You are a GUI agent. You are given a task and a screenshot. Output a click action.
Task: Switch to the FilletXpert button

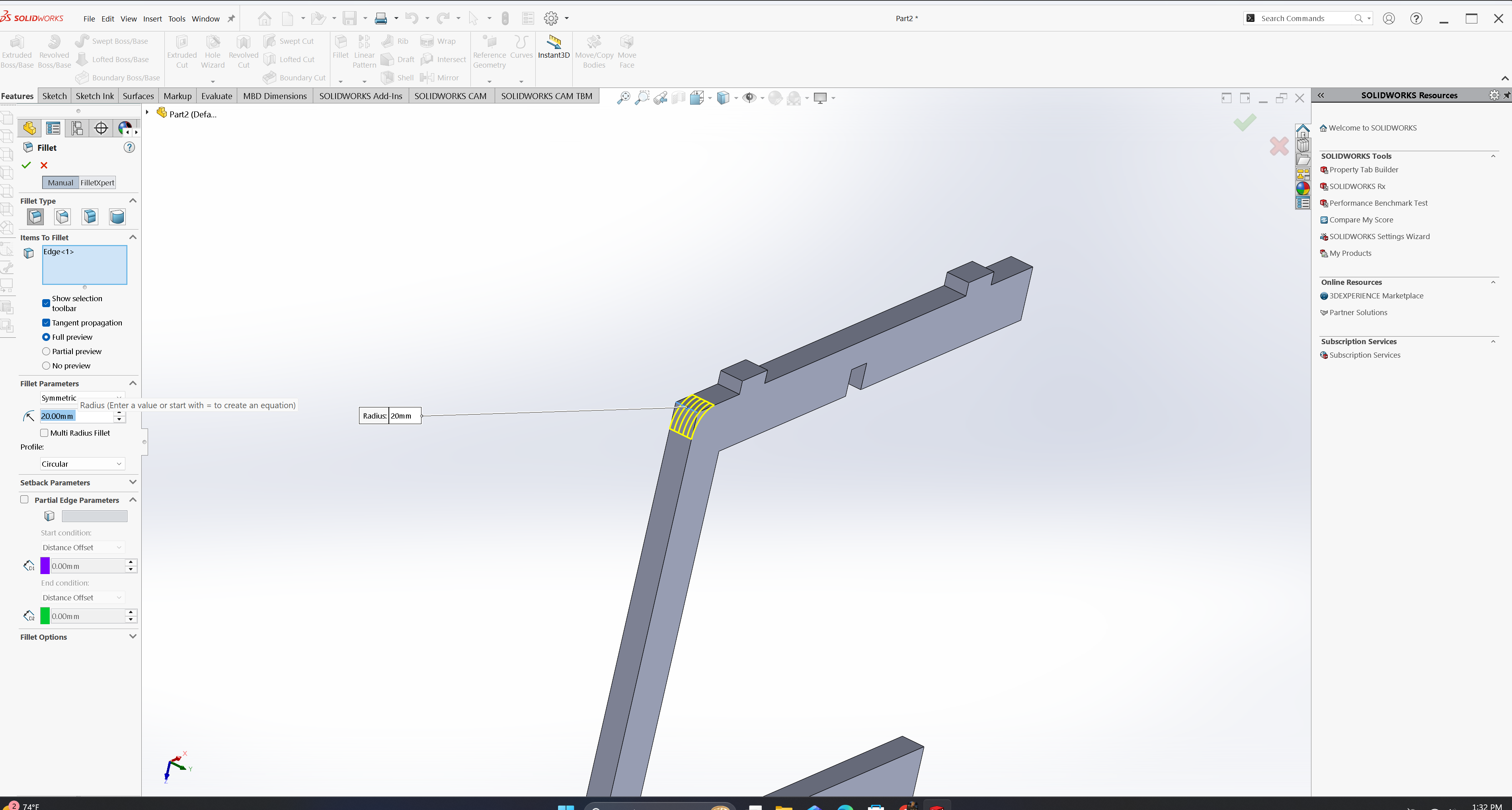tap(97, 183)
